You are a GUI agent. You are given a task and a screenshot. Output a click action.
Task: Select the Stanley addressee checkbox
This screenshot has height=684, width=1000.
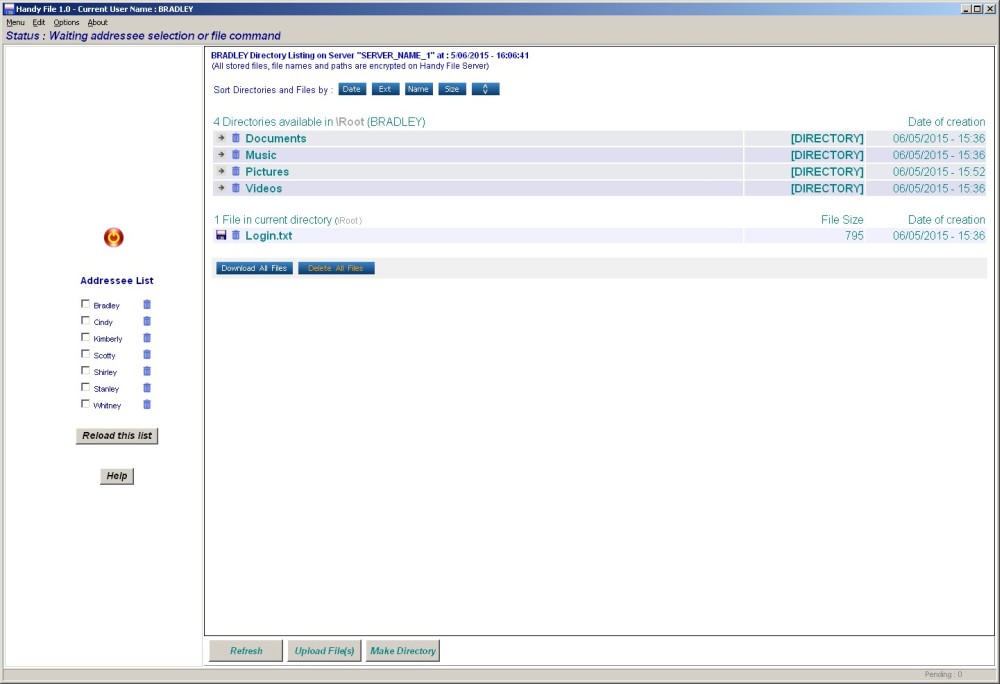85,387
